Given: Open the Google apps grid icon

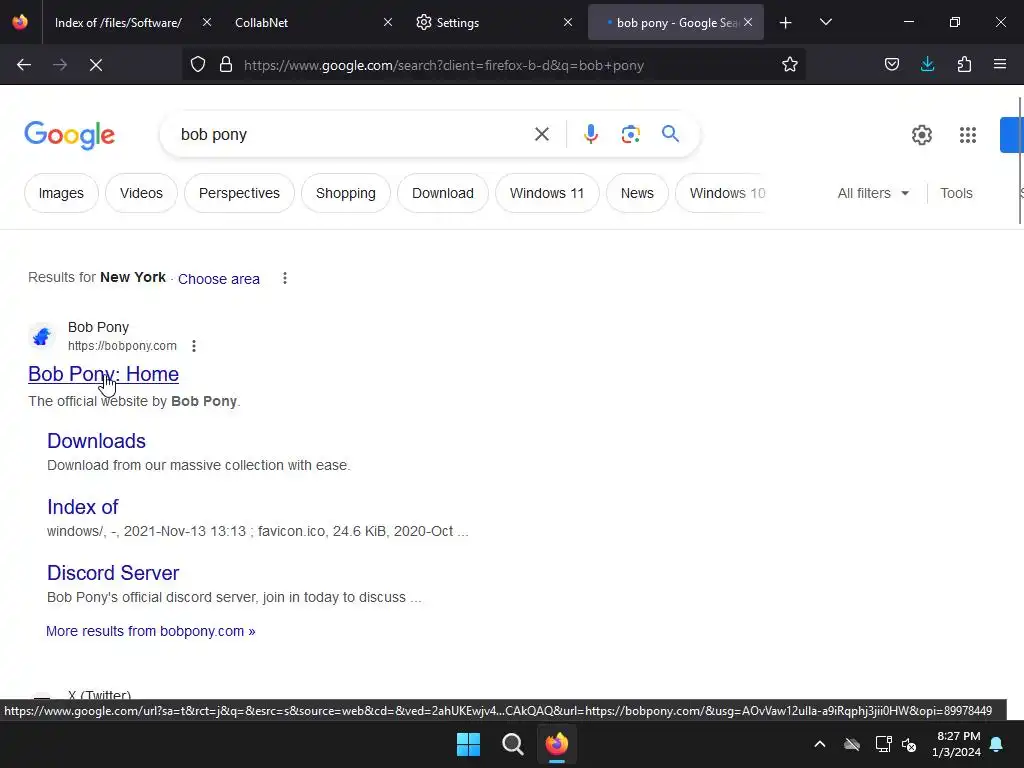Looking at the screenshot, I should (968, 135).
